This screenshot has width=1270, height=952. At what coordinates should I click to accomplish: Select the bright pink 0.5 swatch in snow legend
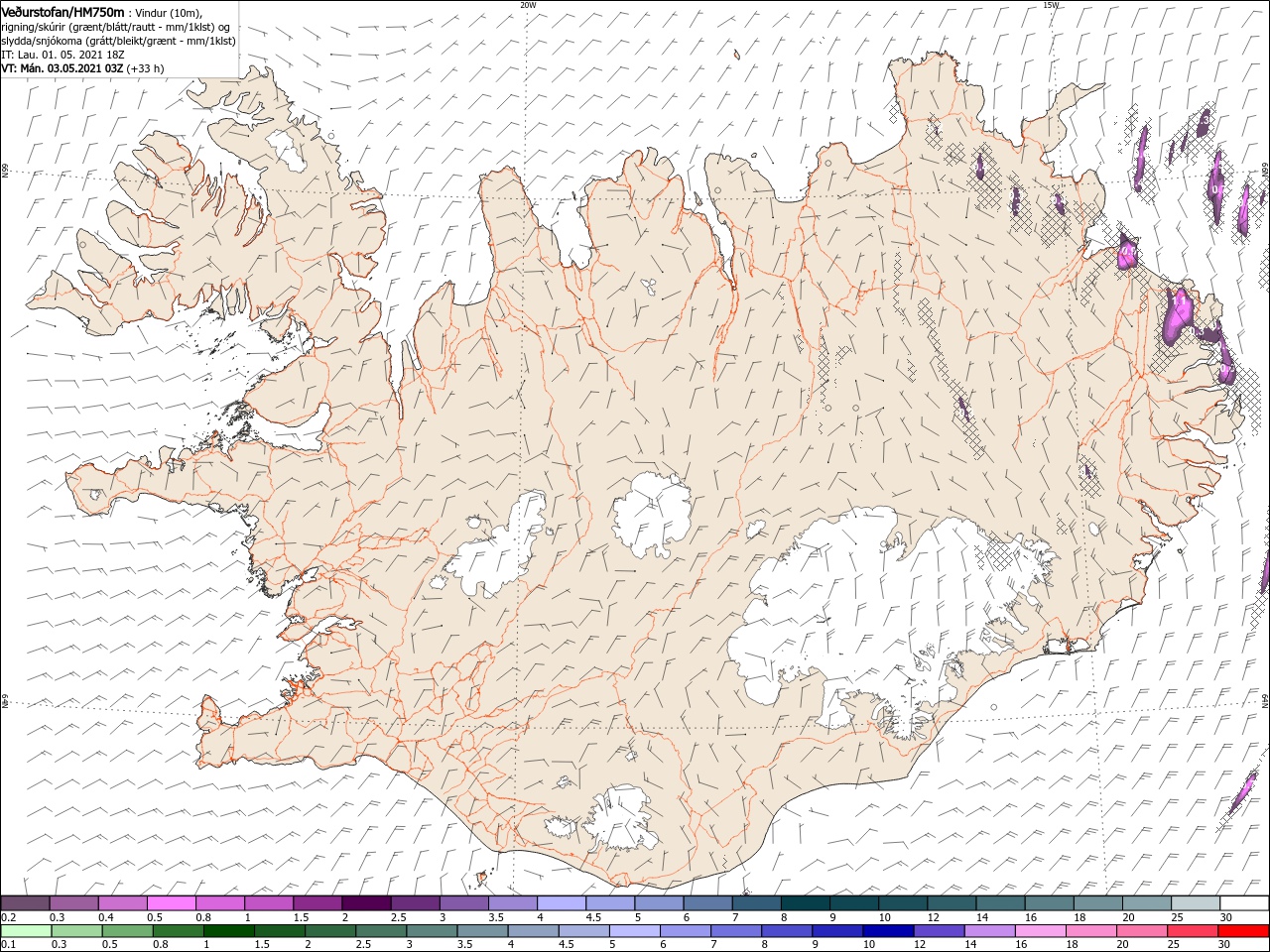(171, 903)
